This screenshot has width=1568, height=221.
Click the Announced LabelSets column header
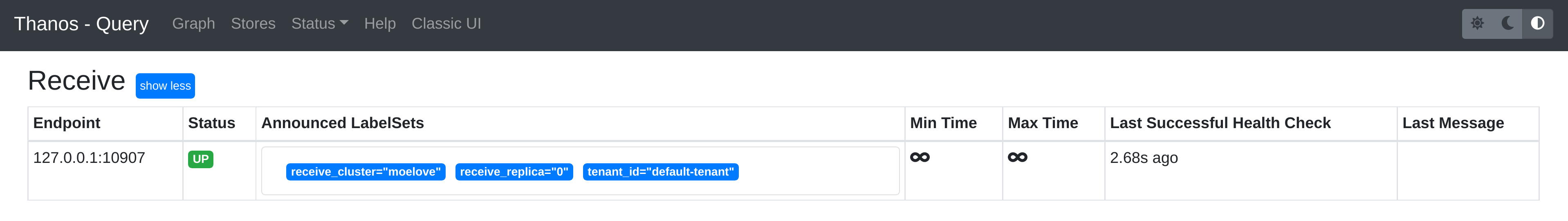click(342, 123)
